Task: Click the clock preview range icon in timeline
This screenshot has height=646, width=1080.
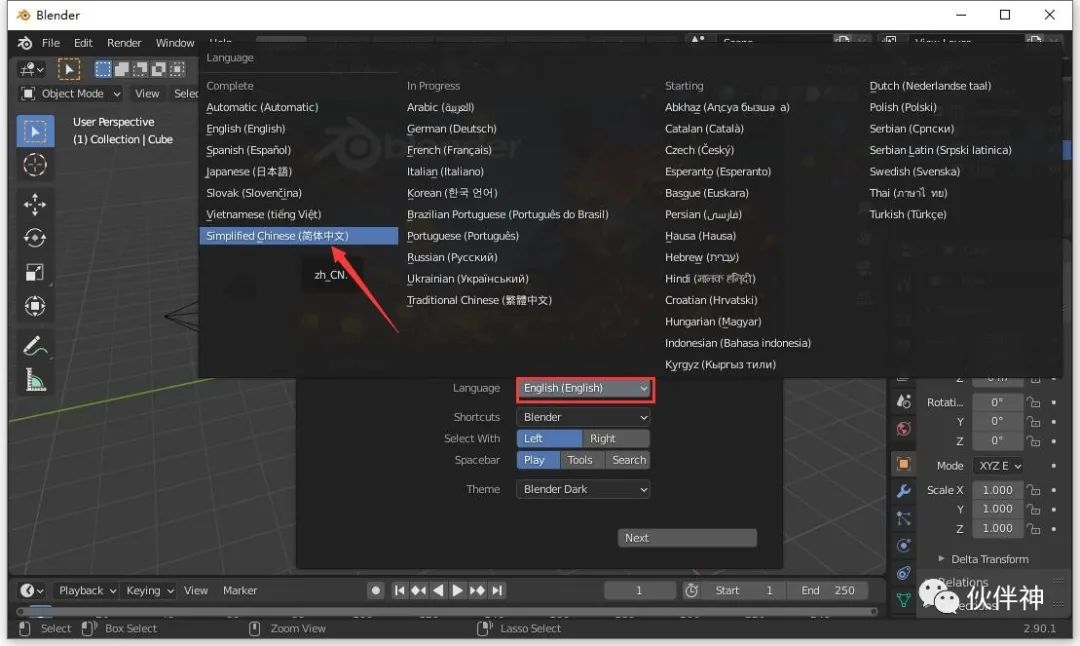Action: click(692, 590)
